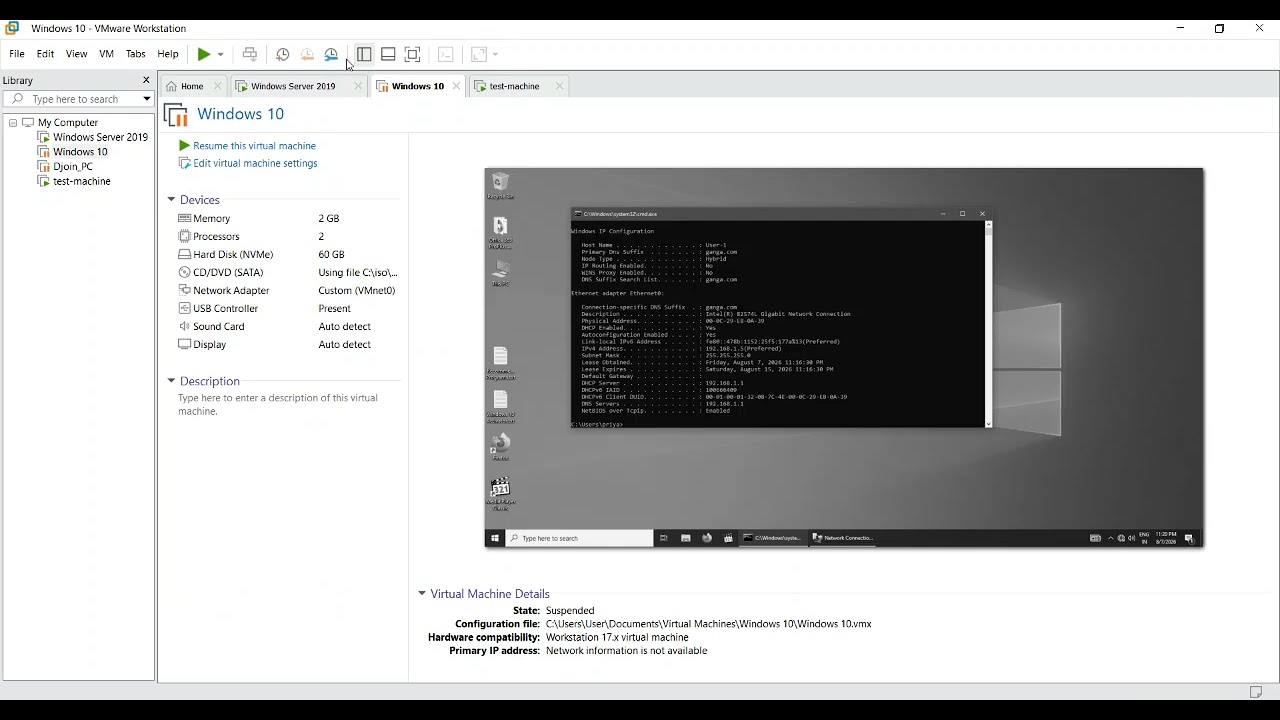Viewport: 1280px width, 720px height.
Task: Collapse the Virtual Machine Details section
Action: pyautogui.click(x=422, y=594)
